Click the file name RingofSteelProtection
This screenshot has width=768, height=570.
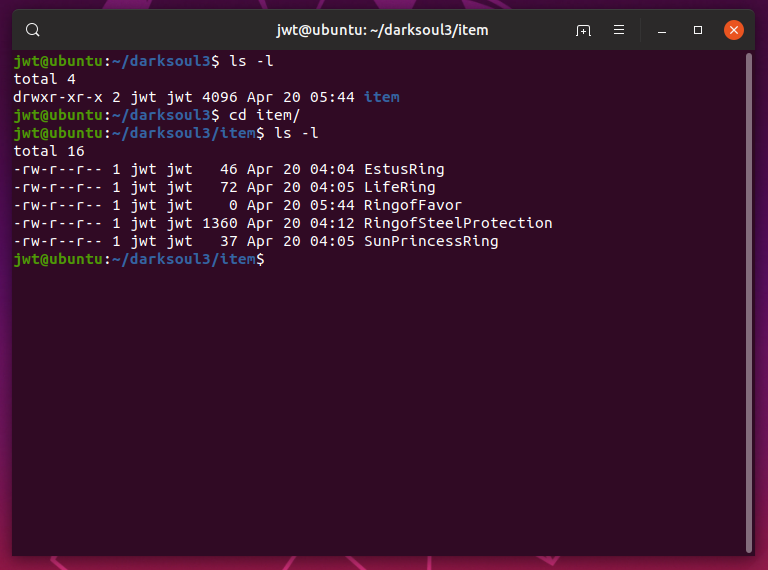(458, 223)
